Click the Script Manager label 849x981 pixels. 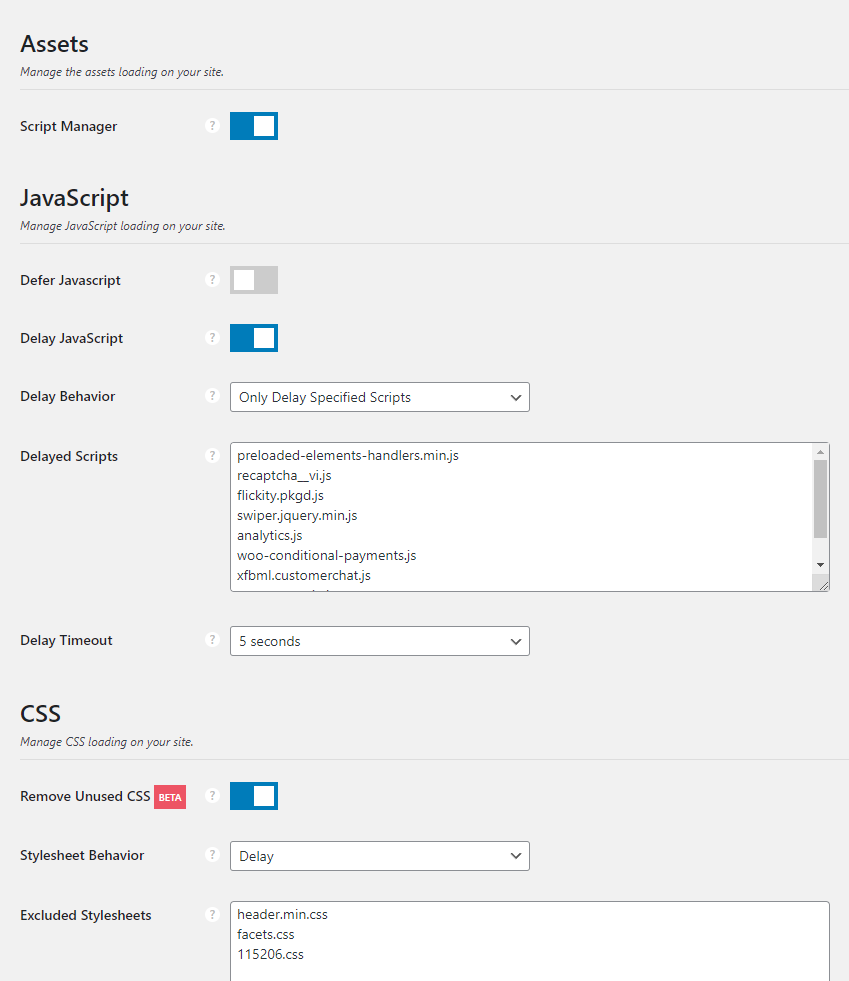tap(68, 126)
